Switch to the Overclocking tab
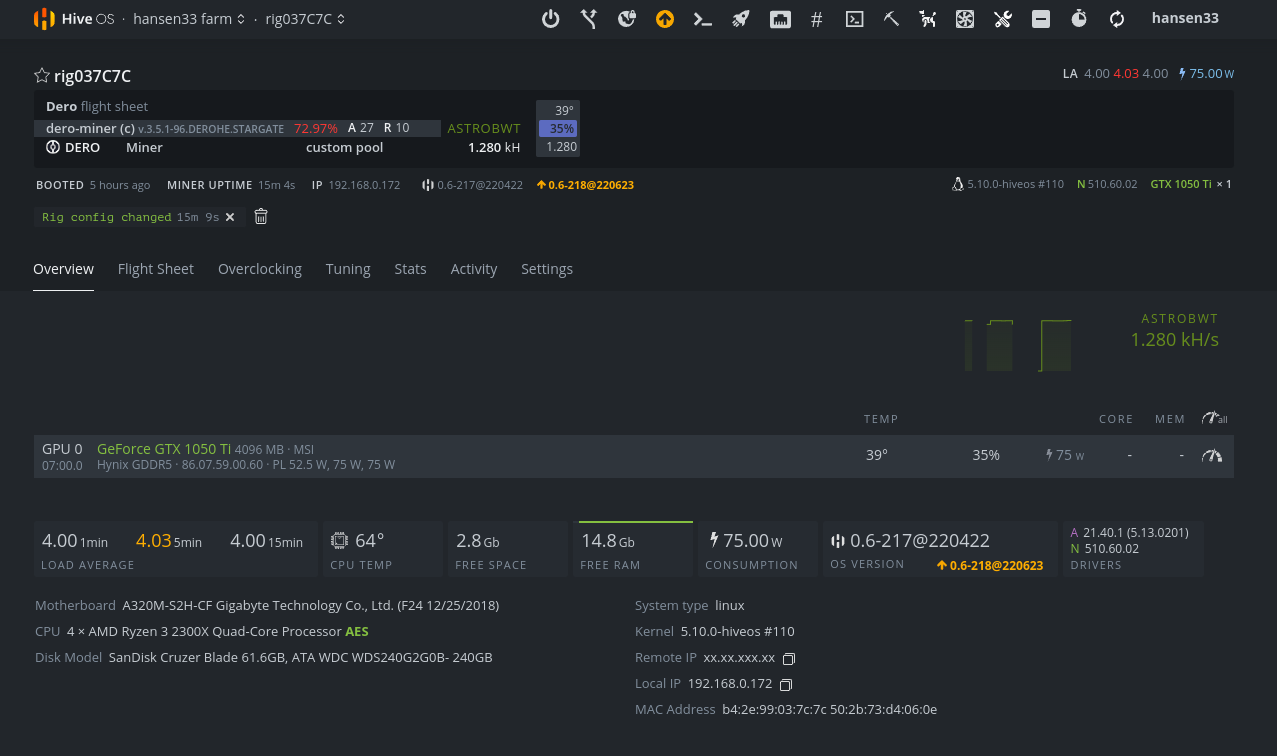 259,269
